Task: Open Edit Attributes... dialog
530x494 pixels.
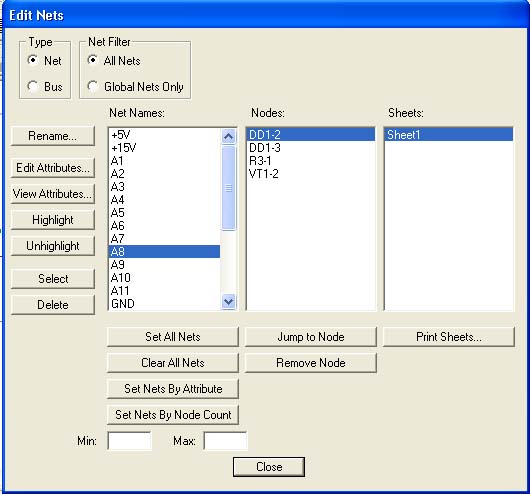Action: 53,168
